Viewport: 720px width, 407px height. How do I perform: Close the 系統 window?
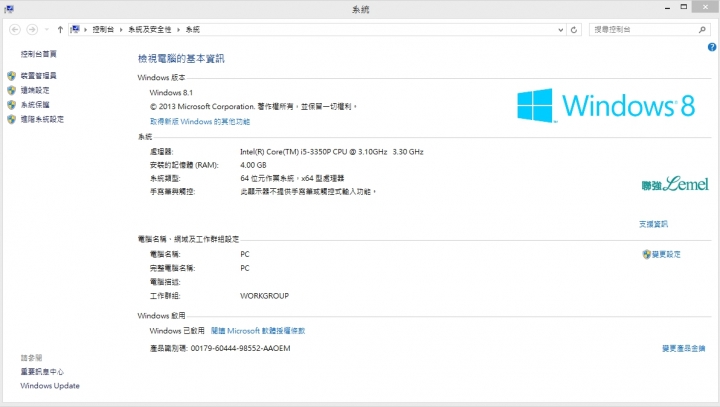click(705, 7)
